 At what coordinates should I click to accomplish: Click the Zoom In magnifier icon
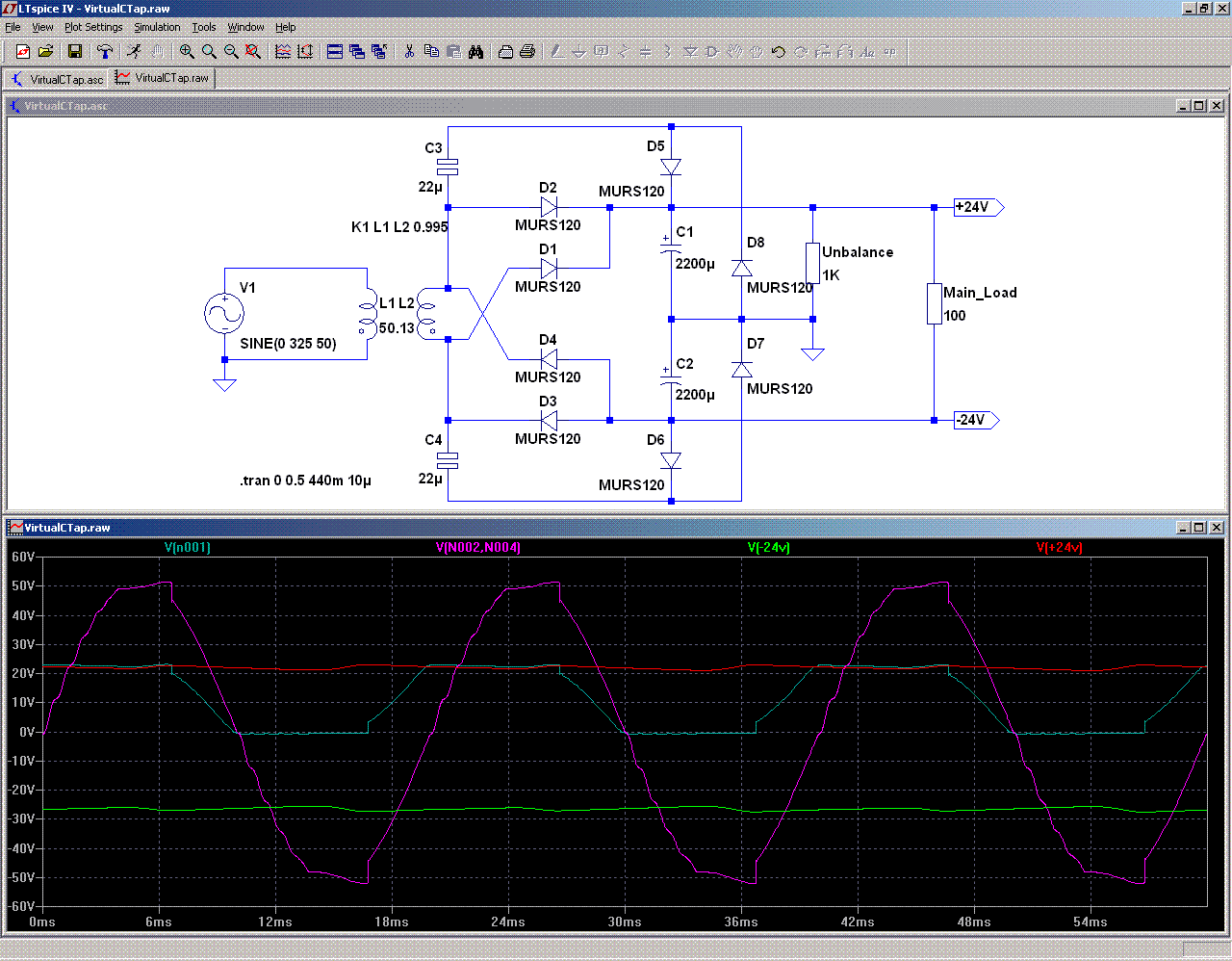(187, 51)
